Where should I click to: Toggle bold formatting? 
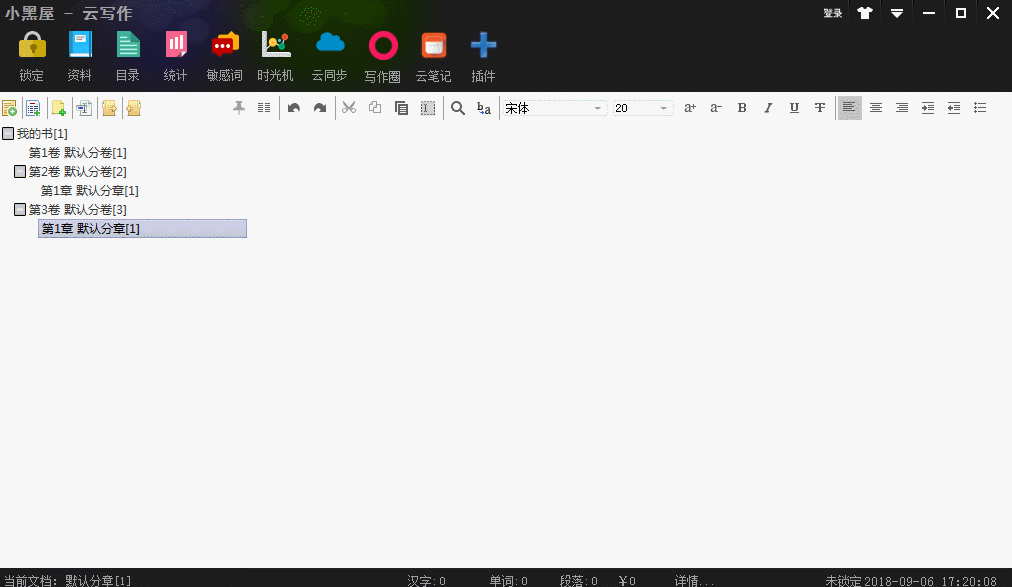742,108
